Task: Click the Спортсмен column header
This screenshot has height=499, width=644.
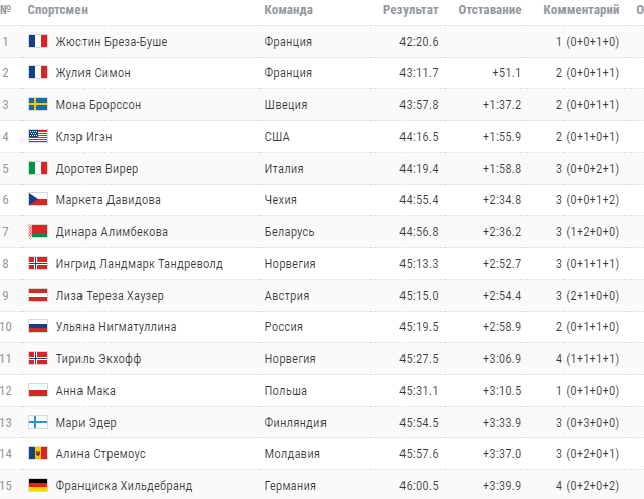Action: click(x=56, y=10)
